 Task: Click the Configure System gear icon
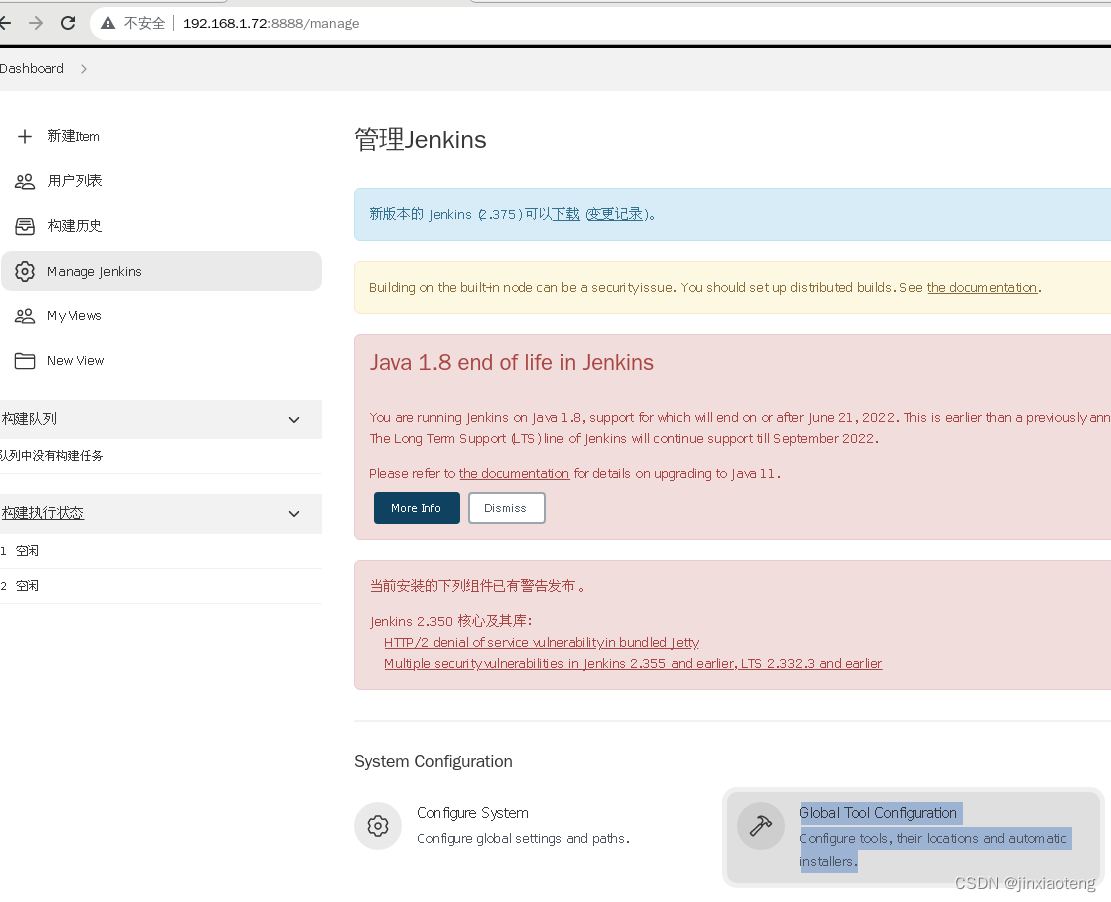coord(378,825)
